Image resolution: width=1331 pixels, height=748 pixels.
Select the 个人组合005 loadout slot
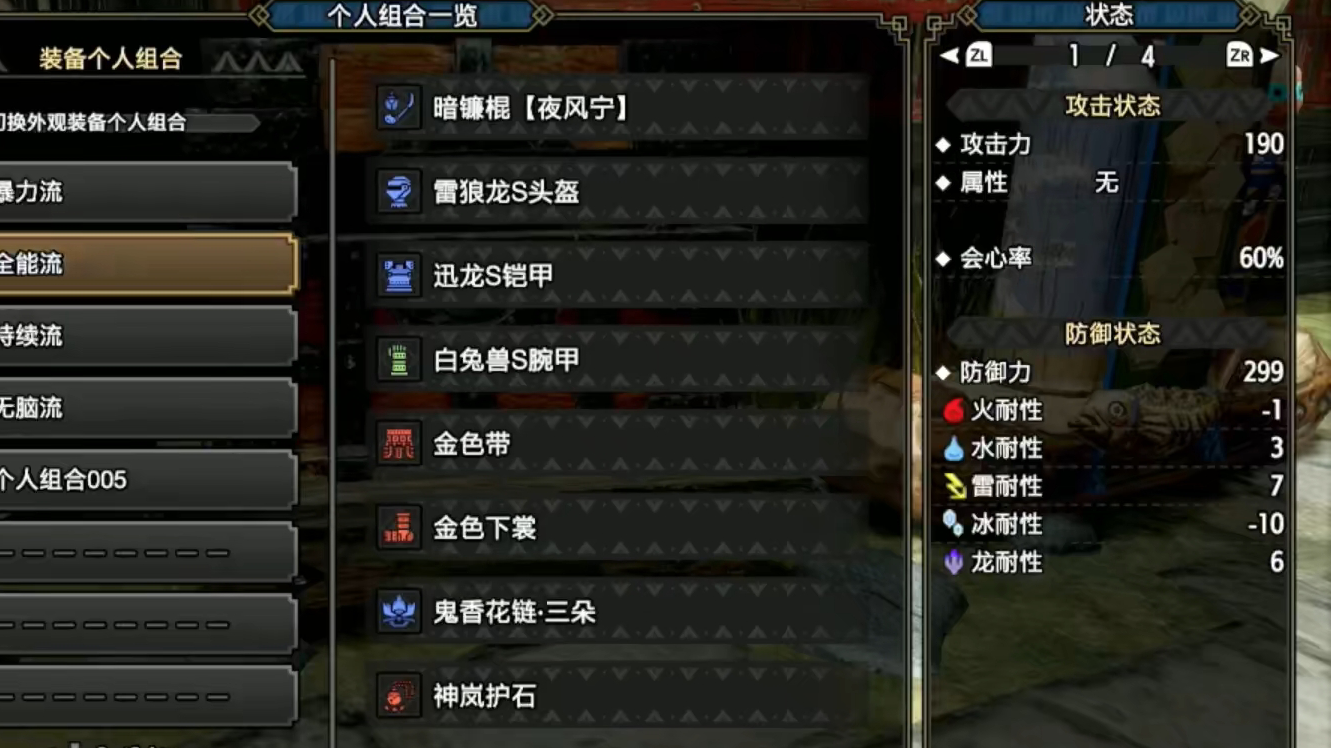click(x=147, y=480)
